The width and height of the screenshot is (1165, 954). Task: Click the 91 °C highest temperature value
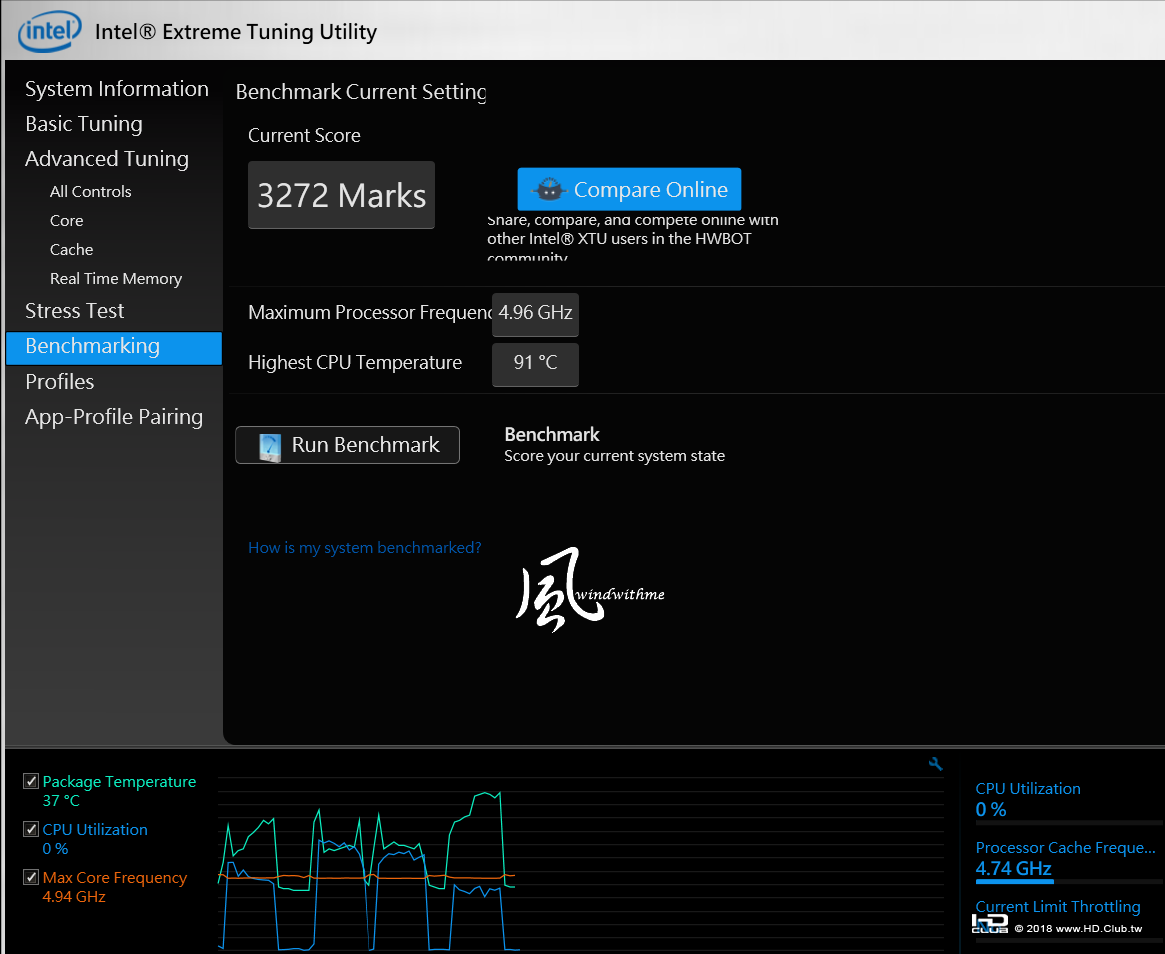(x=535, y=363)
